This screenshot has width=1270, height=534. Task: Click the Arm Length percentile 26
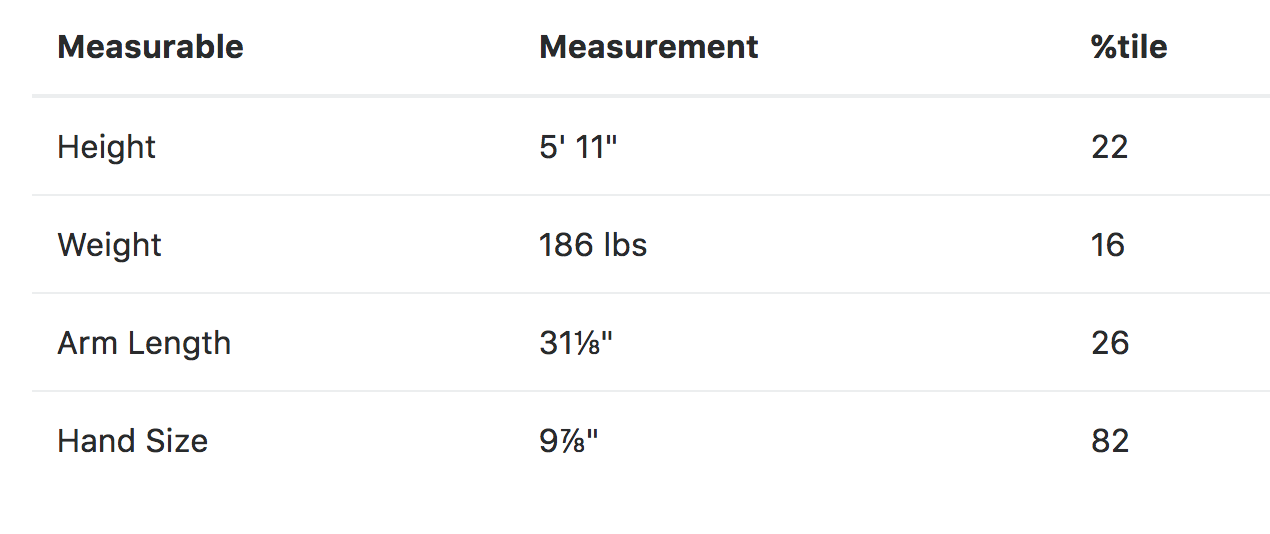pos(1110,343)
